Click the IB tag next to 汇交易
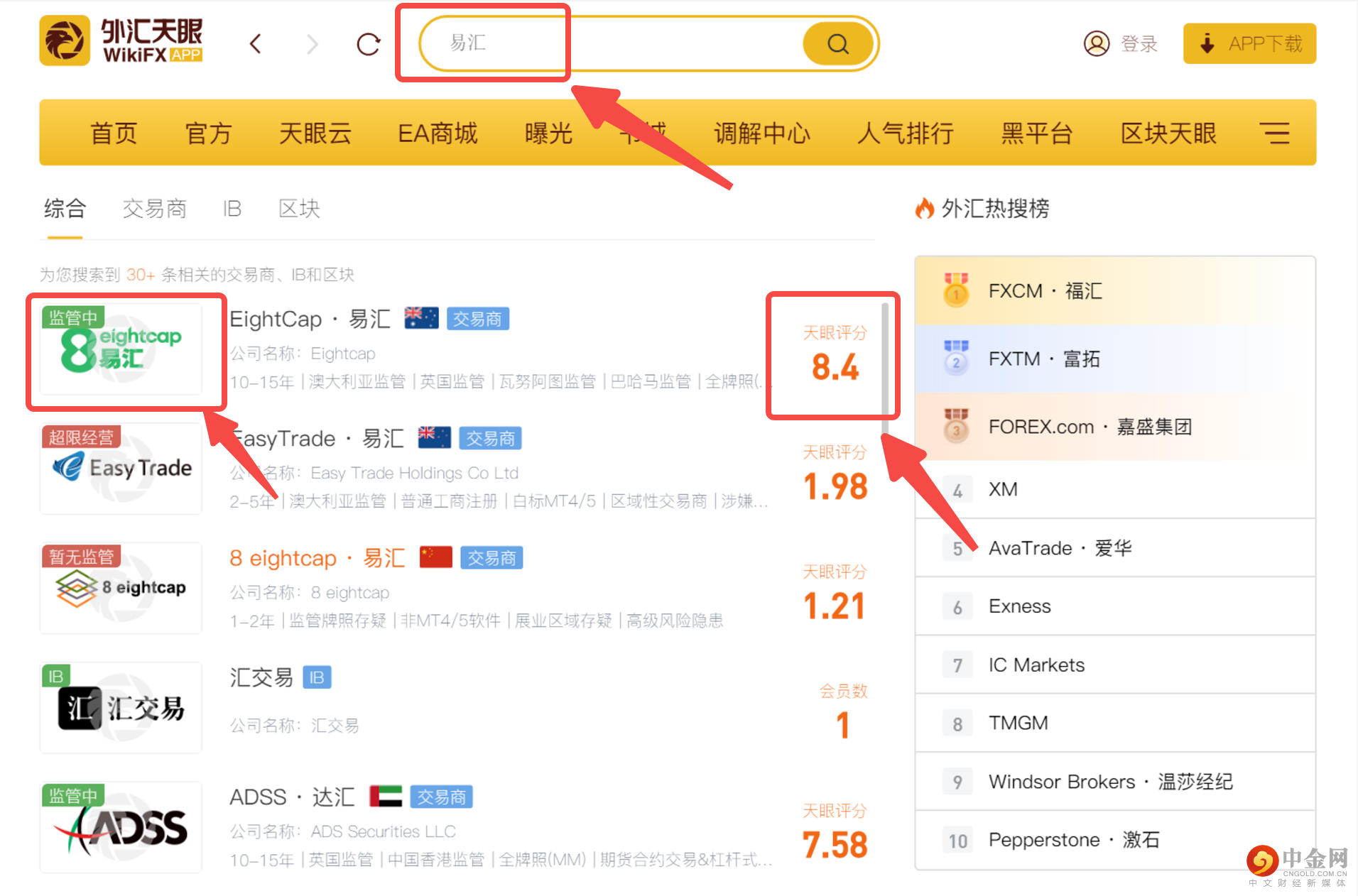1358x896 pixels. (317, 677)
